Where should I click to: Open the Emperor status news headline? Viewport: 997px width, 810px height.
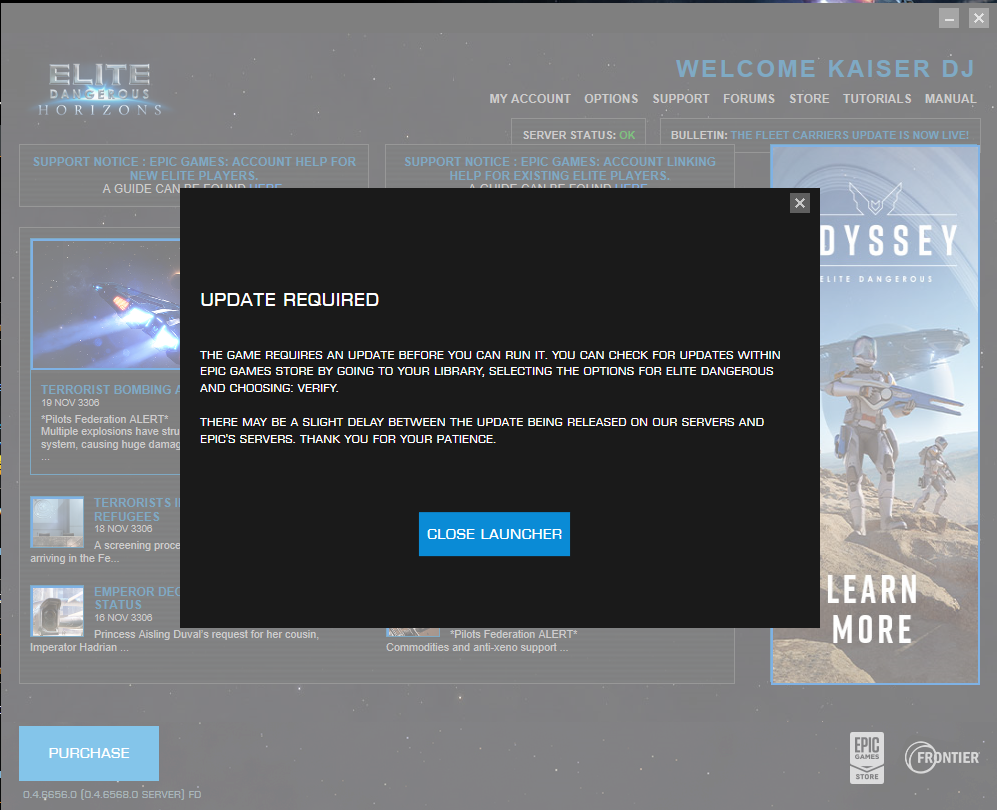click(x=137, y=598)
